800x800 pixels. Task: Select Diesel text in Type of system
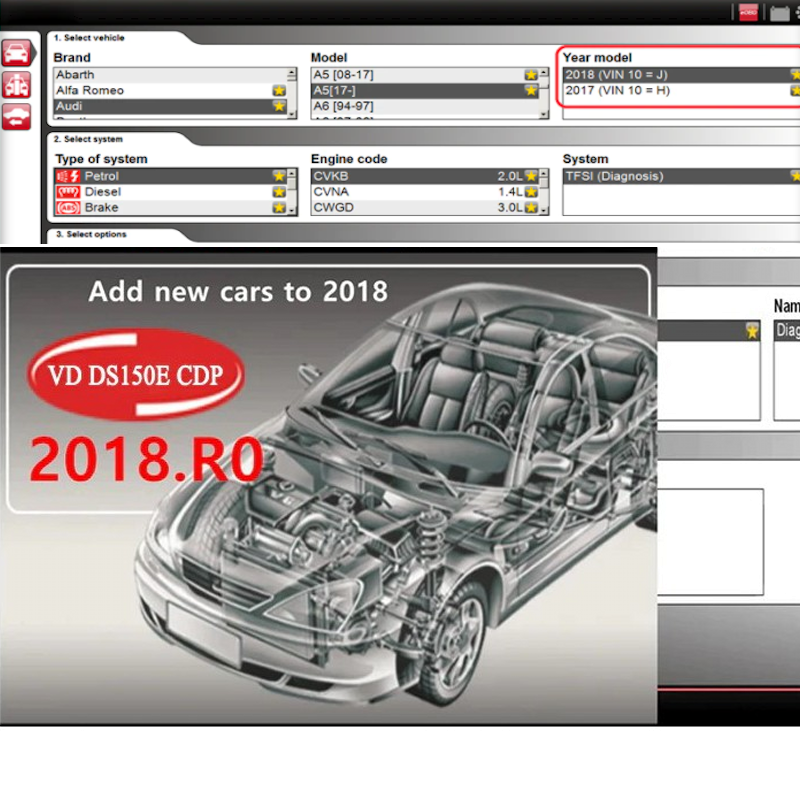(x=103, y=192)
